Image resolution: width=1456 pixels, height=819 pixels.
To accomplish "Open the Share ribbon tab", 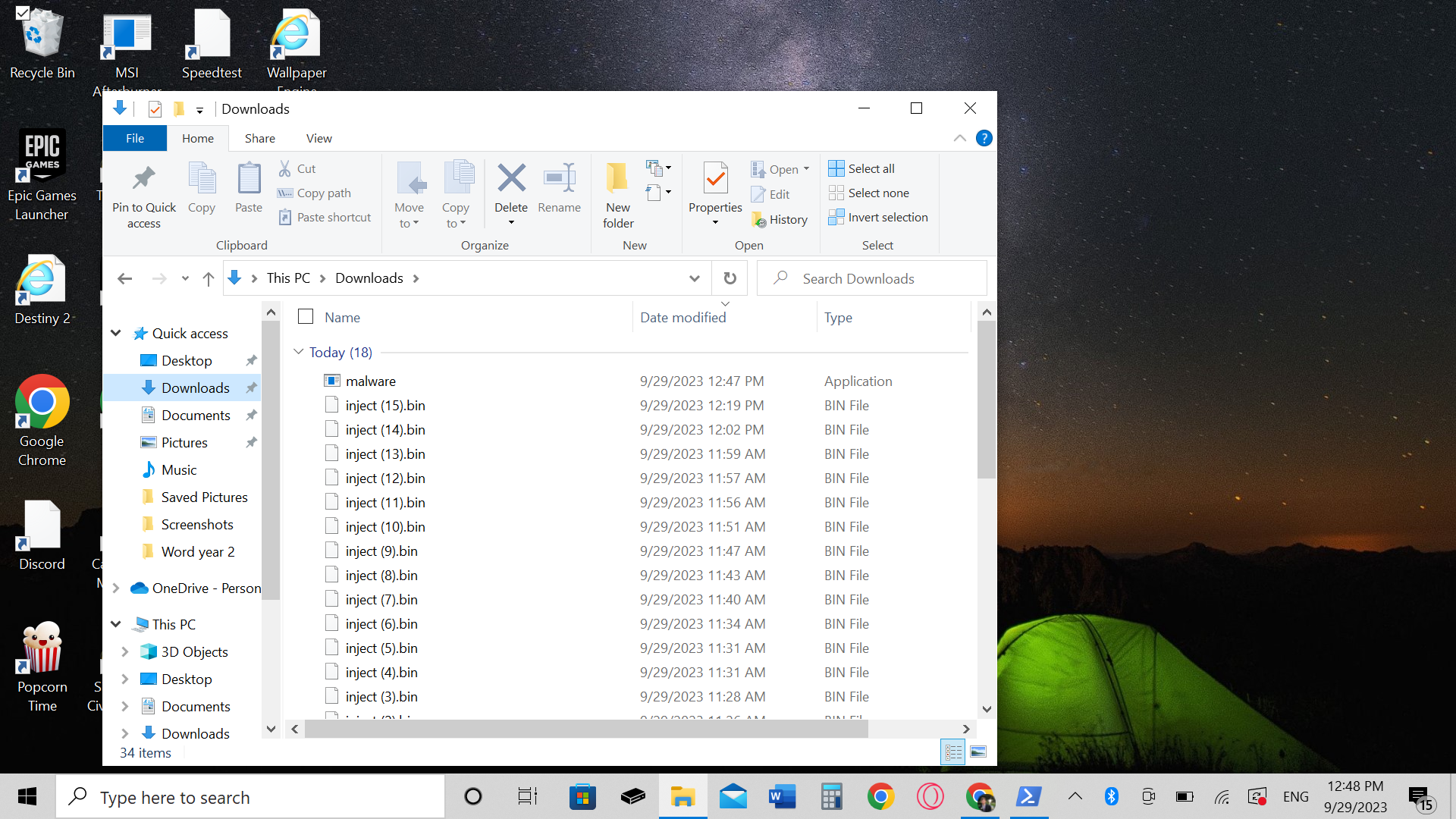I will click(259, 138).
